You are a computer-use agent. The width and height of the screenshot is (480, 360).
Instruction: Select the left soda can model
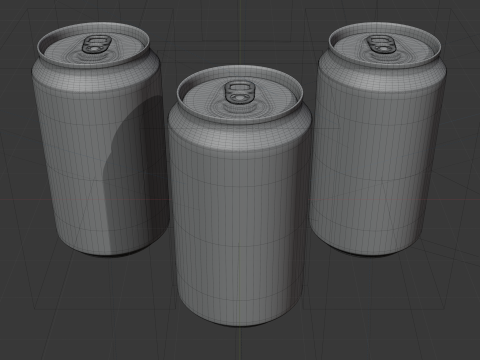click(x=100, y=140)
